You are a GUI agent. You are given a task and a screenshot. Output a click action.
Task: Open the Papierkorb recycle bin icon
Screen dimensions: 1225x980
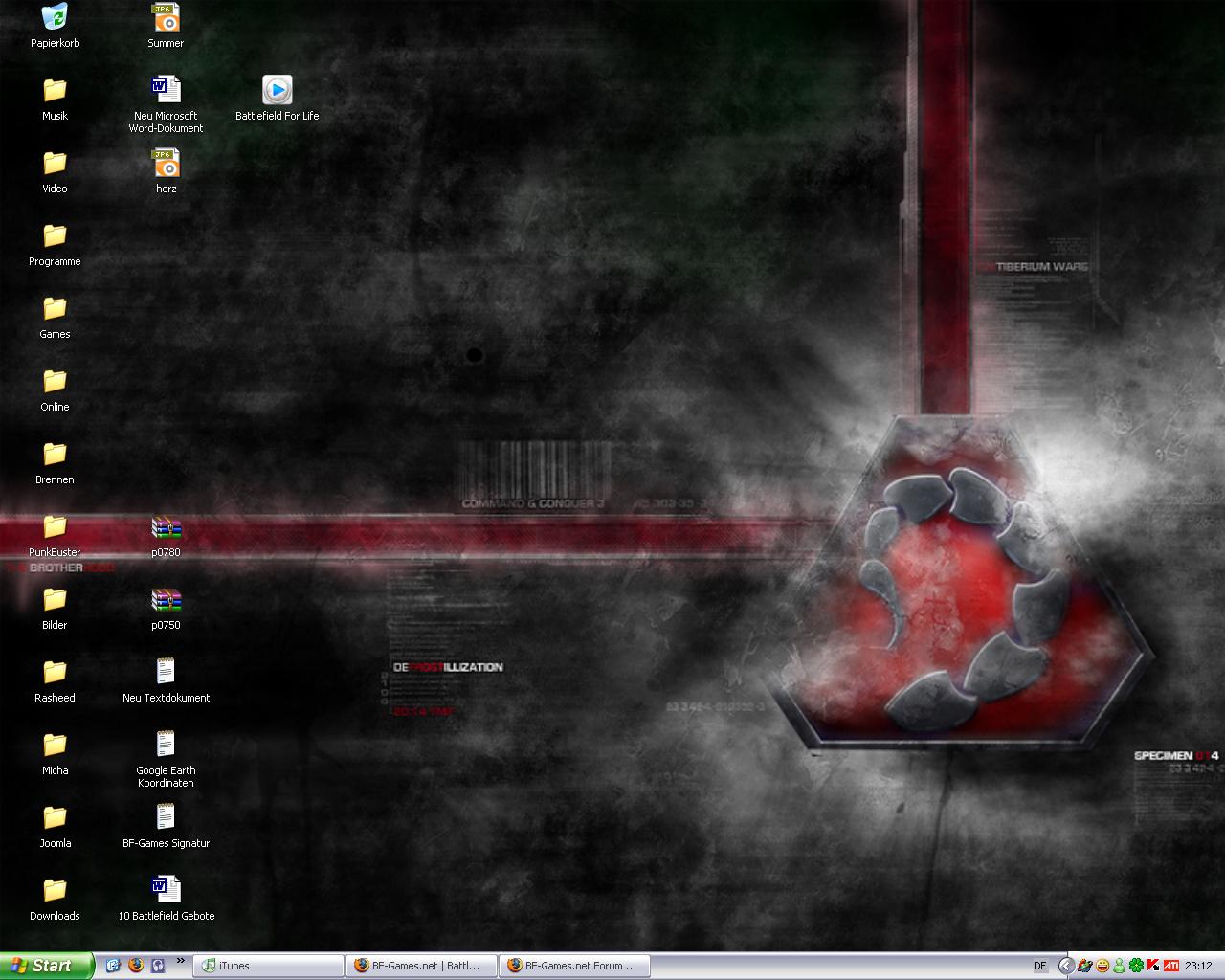[55, 18]
